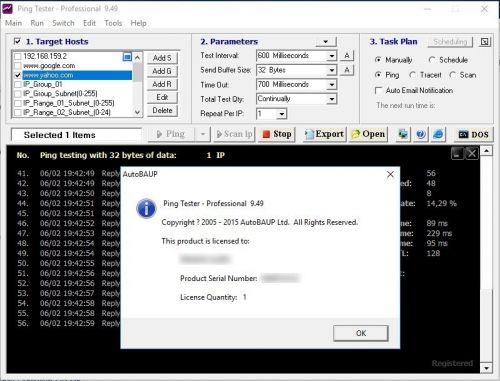Uncheck the www.yahoo.com host checkbox
Image resolution: width=500 pixels, height=381 pixels.
(x=18, y=75)
